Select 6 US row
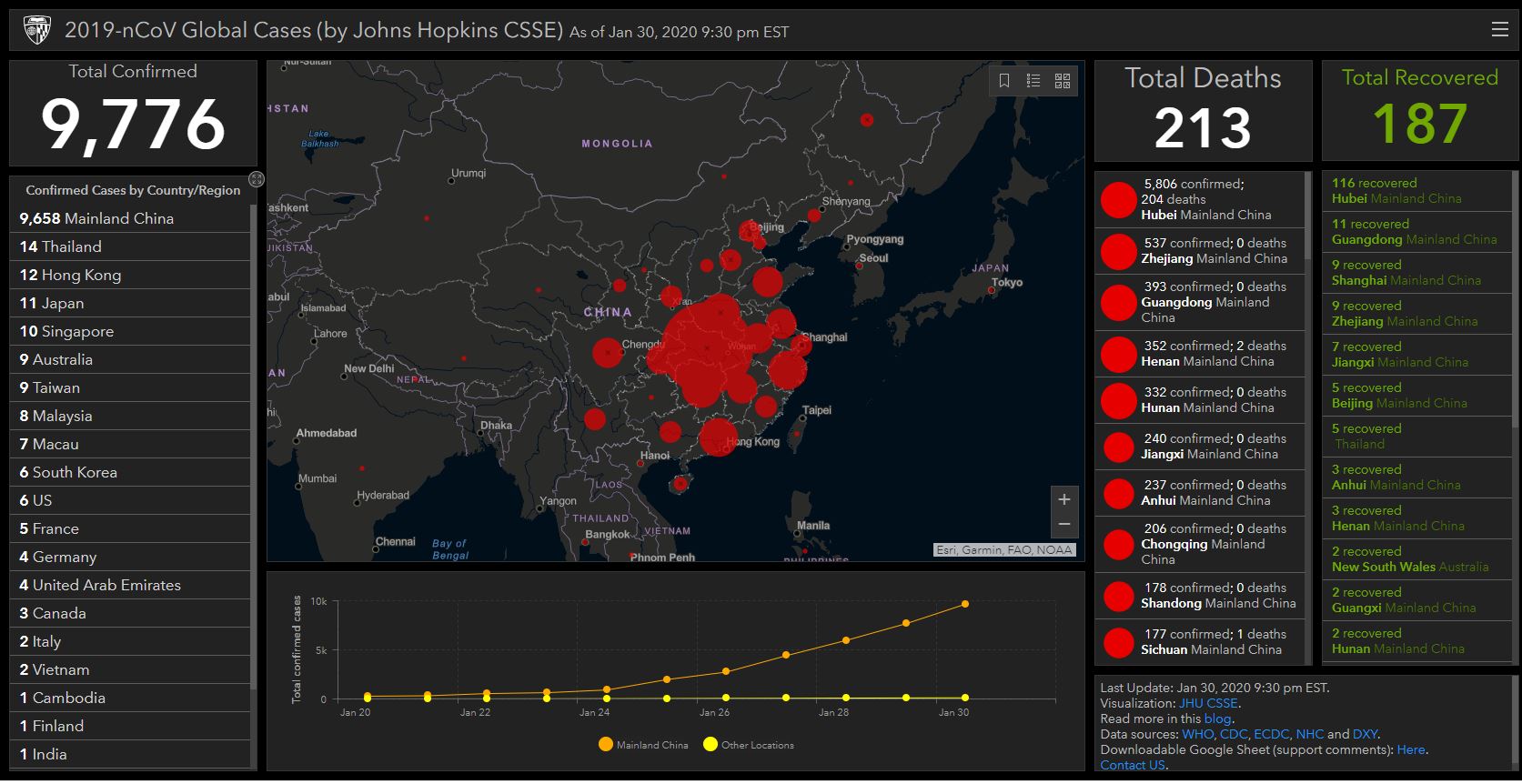Viewport: 1522px width, 784px height. (x=130, y=500)
